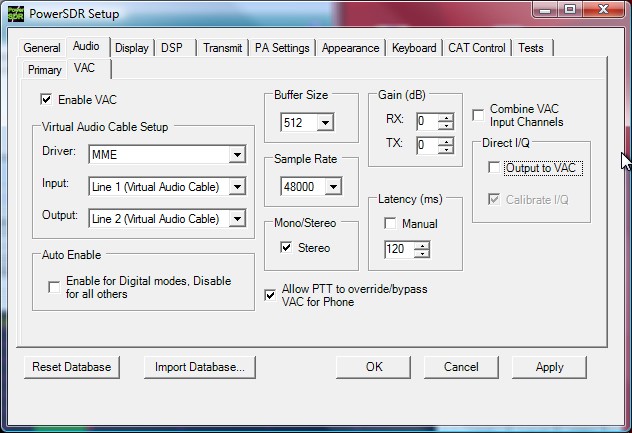Select the Tests tab
Image resolution: width=632 pixels, height=433 pixels.
click(531, 48)
